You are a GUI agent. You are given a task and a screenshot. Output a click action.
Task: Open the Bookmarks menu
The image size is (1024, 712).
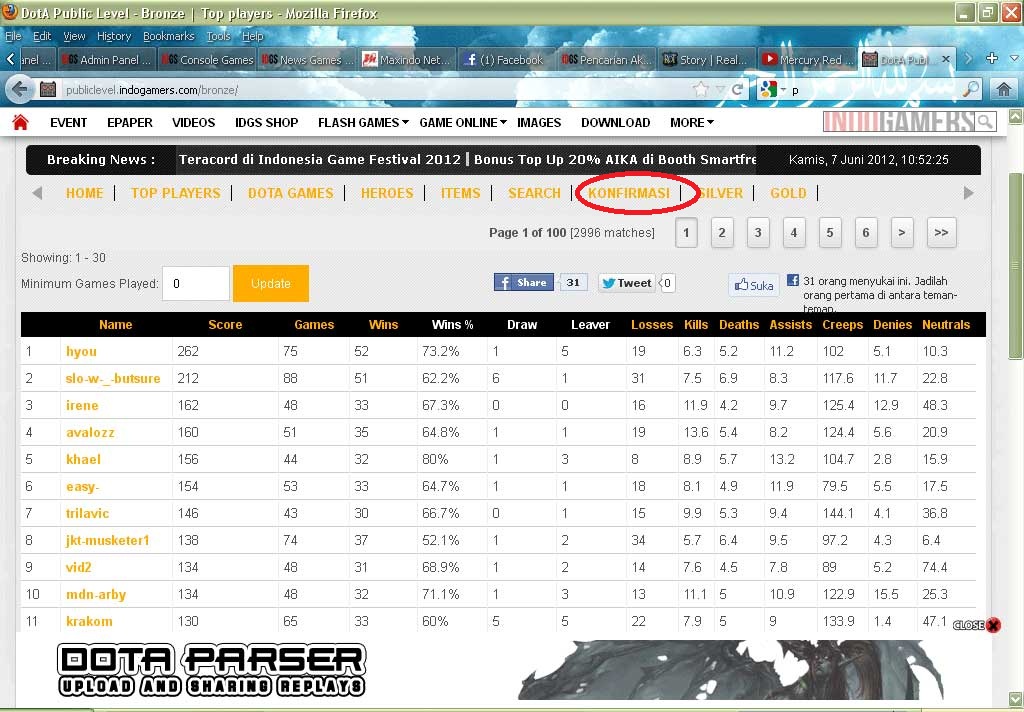[x=168, y=35]
